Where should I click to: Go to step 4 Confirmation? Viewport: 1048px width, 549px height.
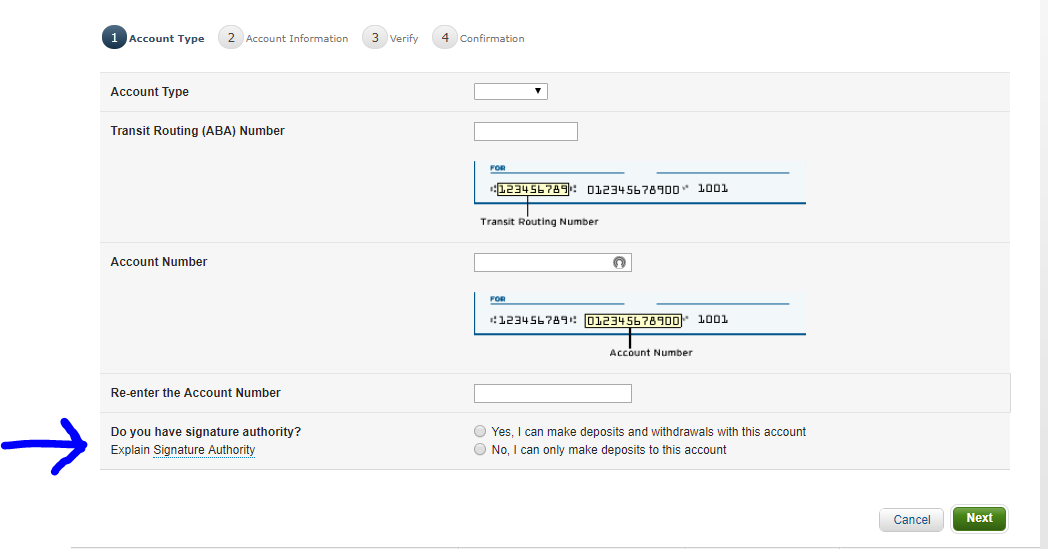click(479, 38)
